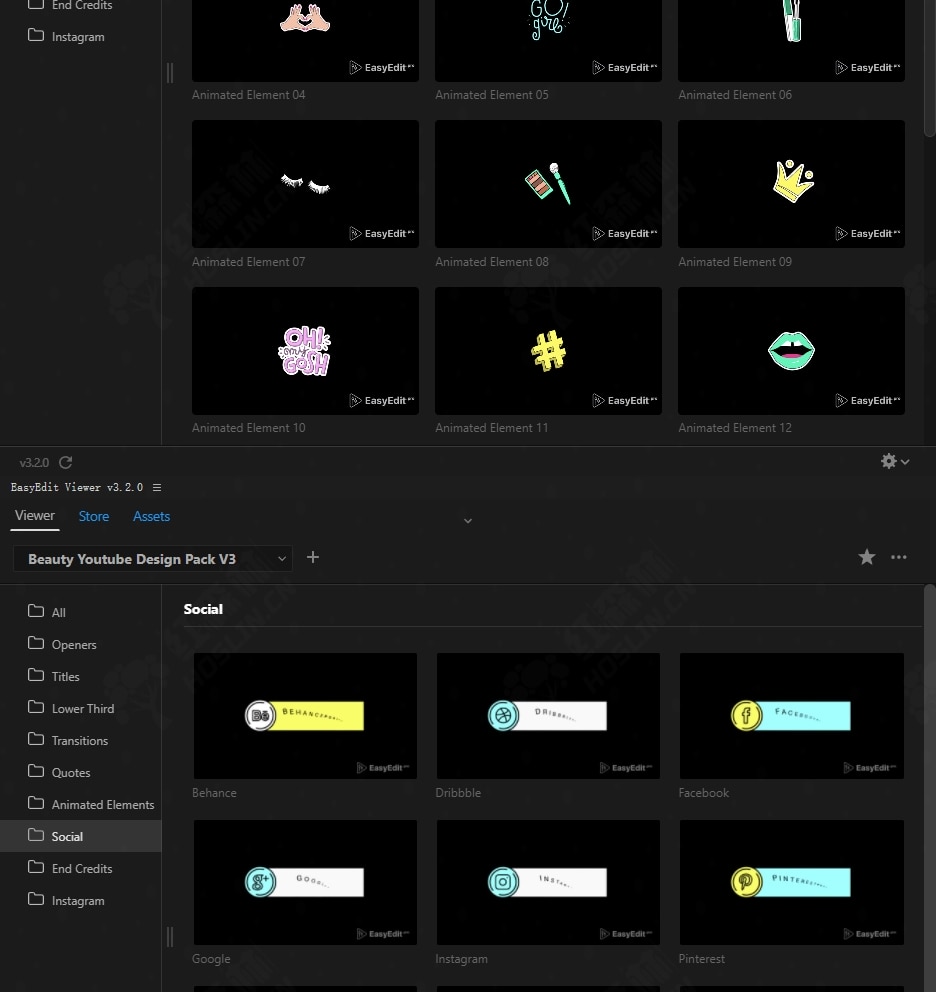Expand the chevron below the tab row
936x992 pixels.
(x=468, y=521)
